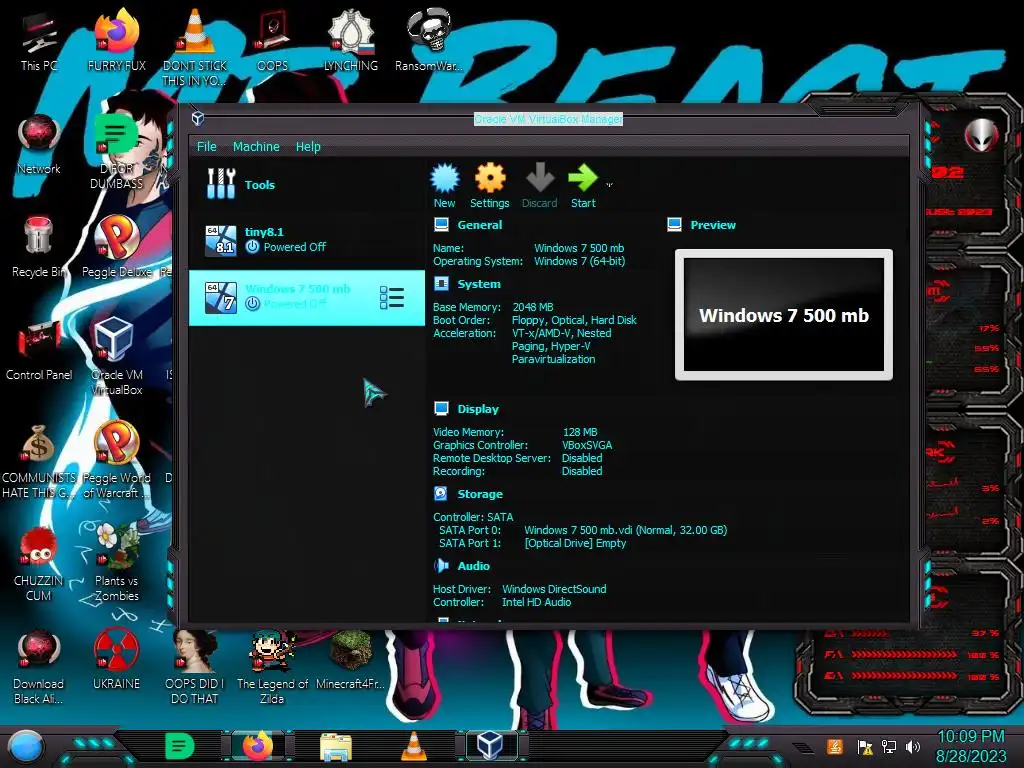
Task: Open the Help menu
Action: 308,146
